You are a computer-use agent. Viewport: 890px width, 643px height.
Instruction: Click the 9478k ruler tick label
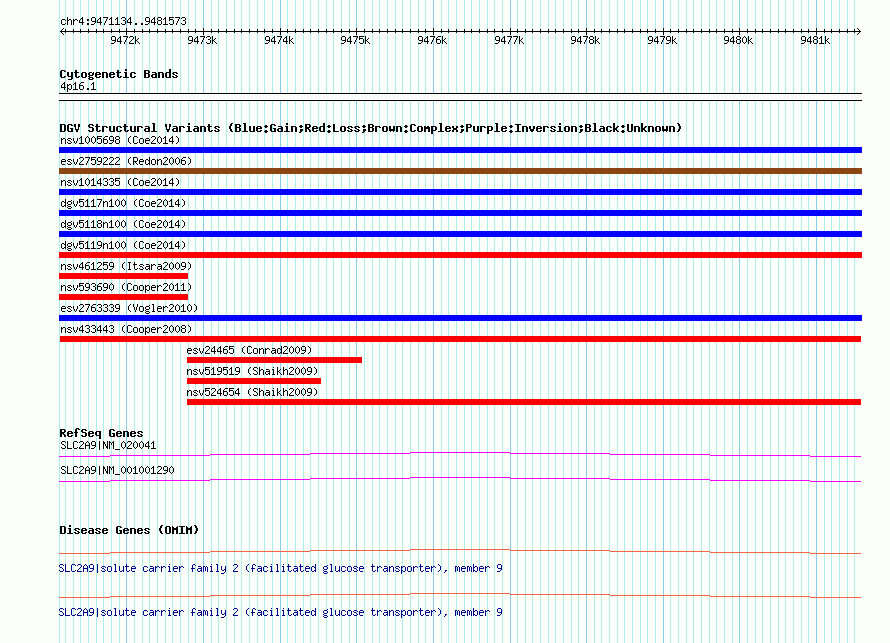(x=585, y=40)
